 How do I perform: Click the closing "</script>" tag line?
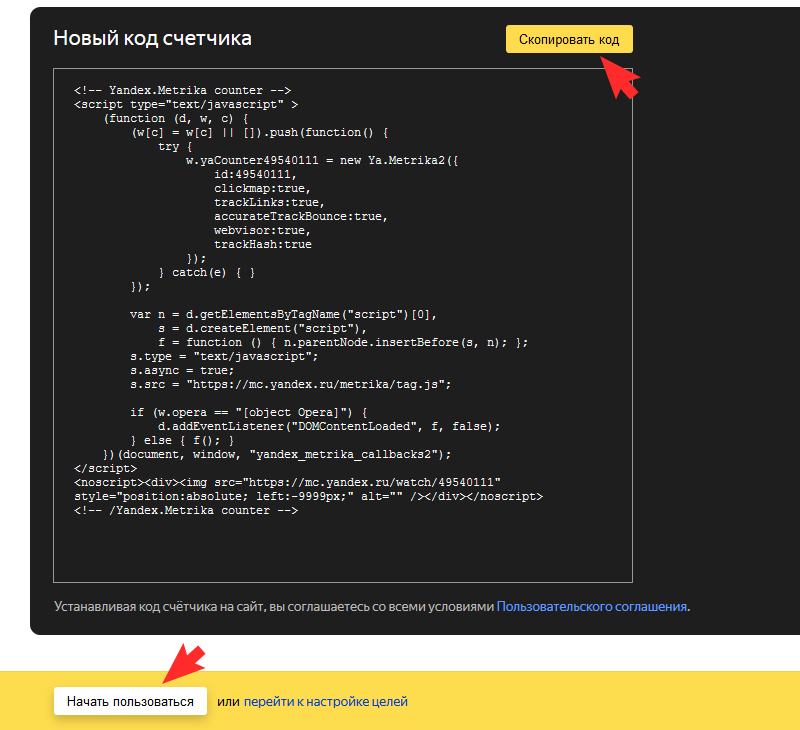(x=106, y=468)
